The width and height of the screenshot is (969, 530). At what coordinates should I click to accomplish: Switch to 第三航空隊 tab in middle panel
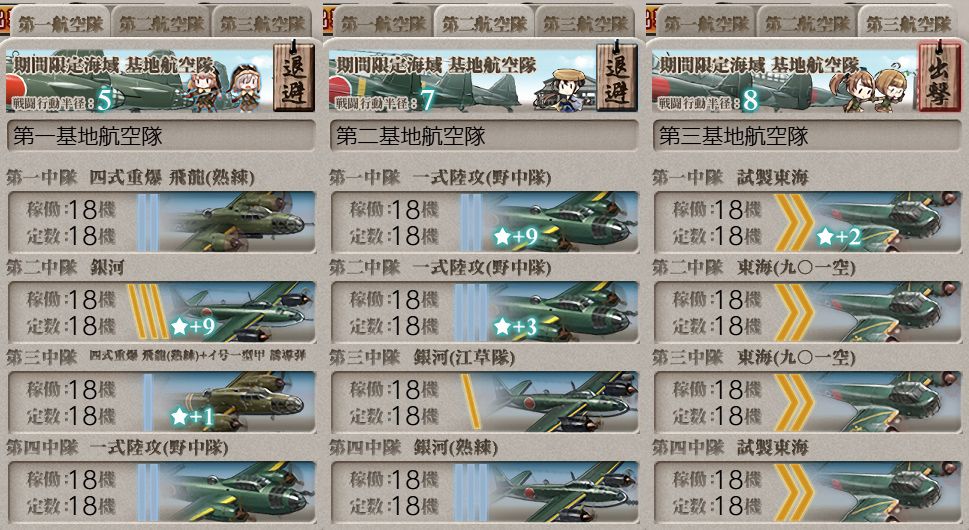[585, 23]
